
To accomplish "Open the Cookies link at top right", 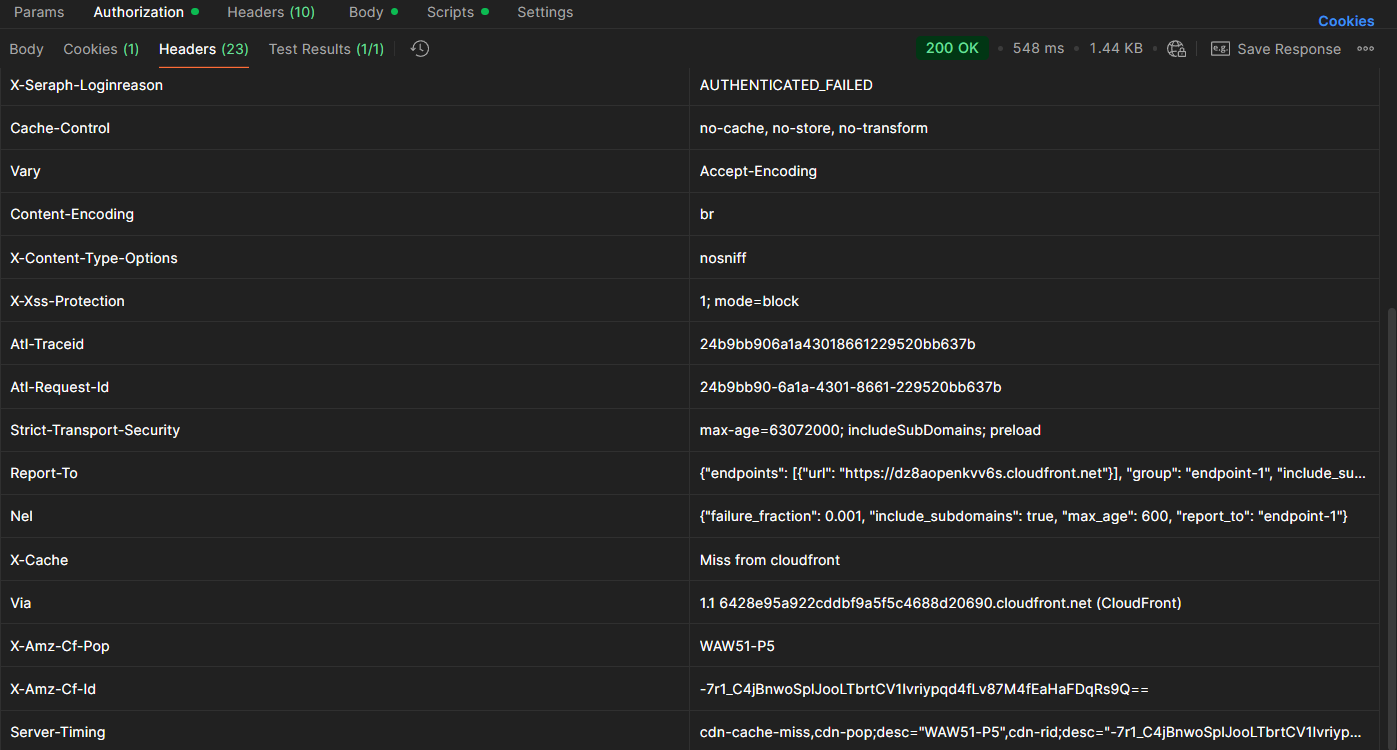I will 1345,21.
